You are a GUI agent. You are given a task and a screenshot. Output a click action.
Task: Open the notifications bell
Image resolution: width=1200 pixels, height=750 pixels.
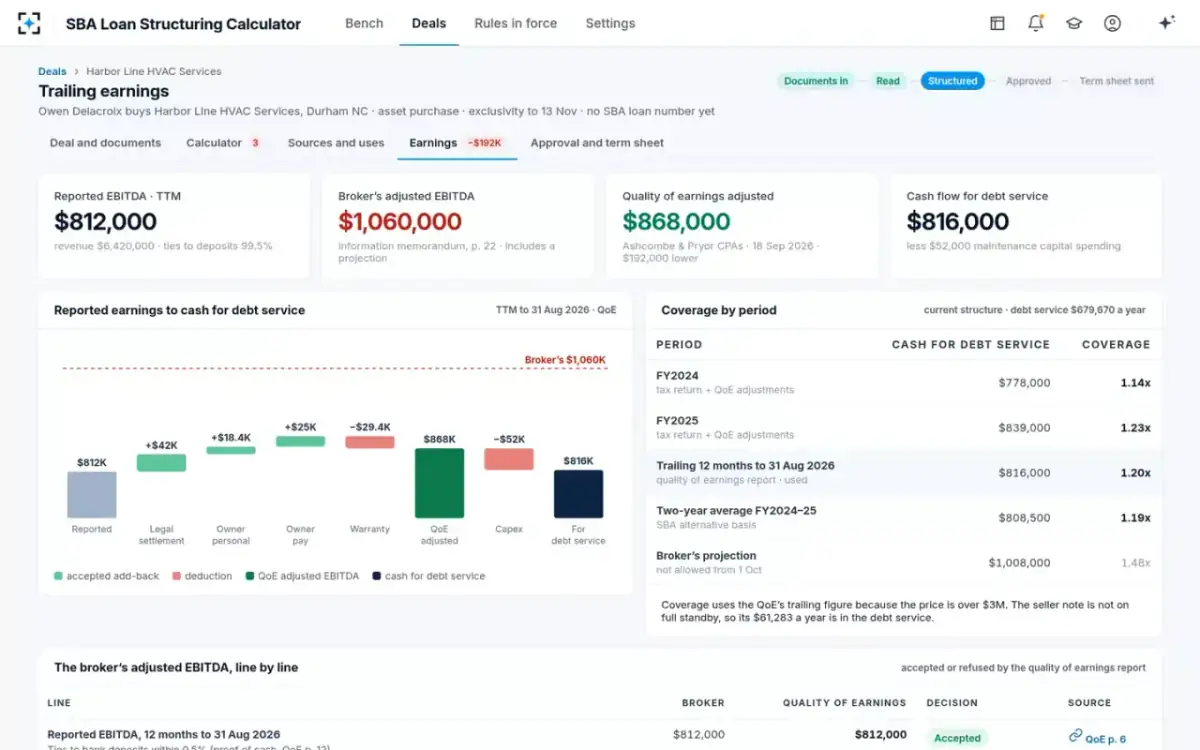pos(1036,23)
